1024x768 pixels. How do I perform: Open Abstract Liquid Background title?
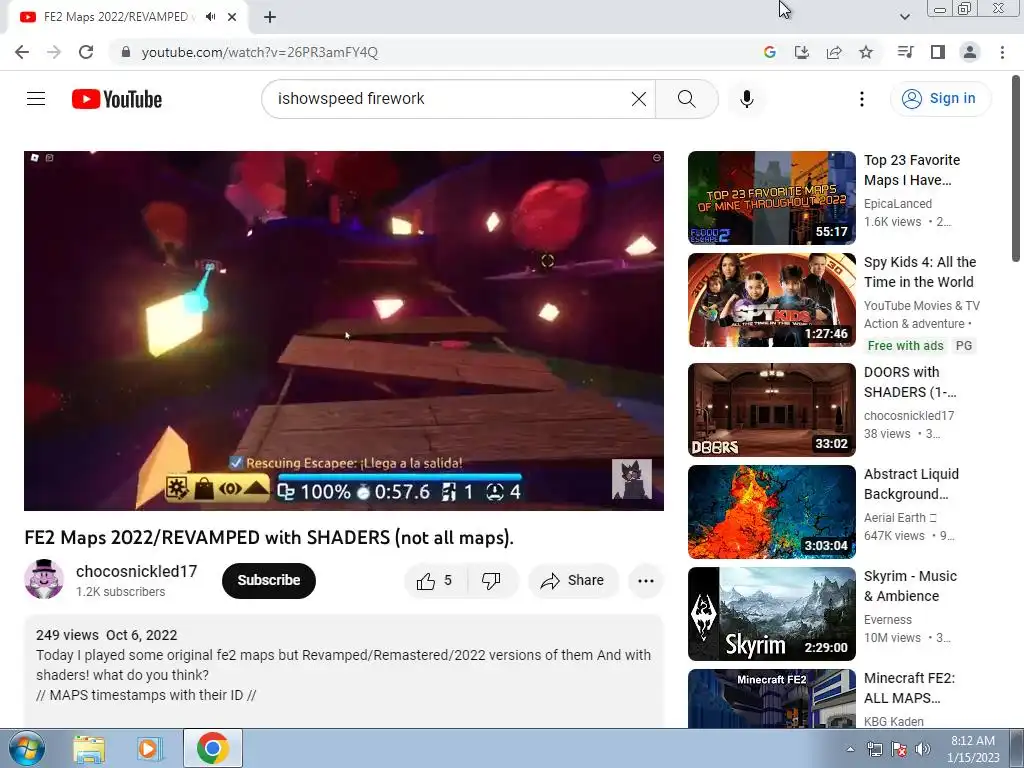click(x=911, y=484)
